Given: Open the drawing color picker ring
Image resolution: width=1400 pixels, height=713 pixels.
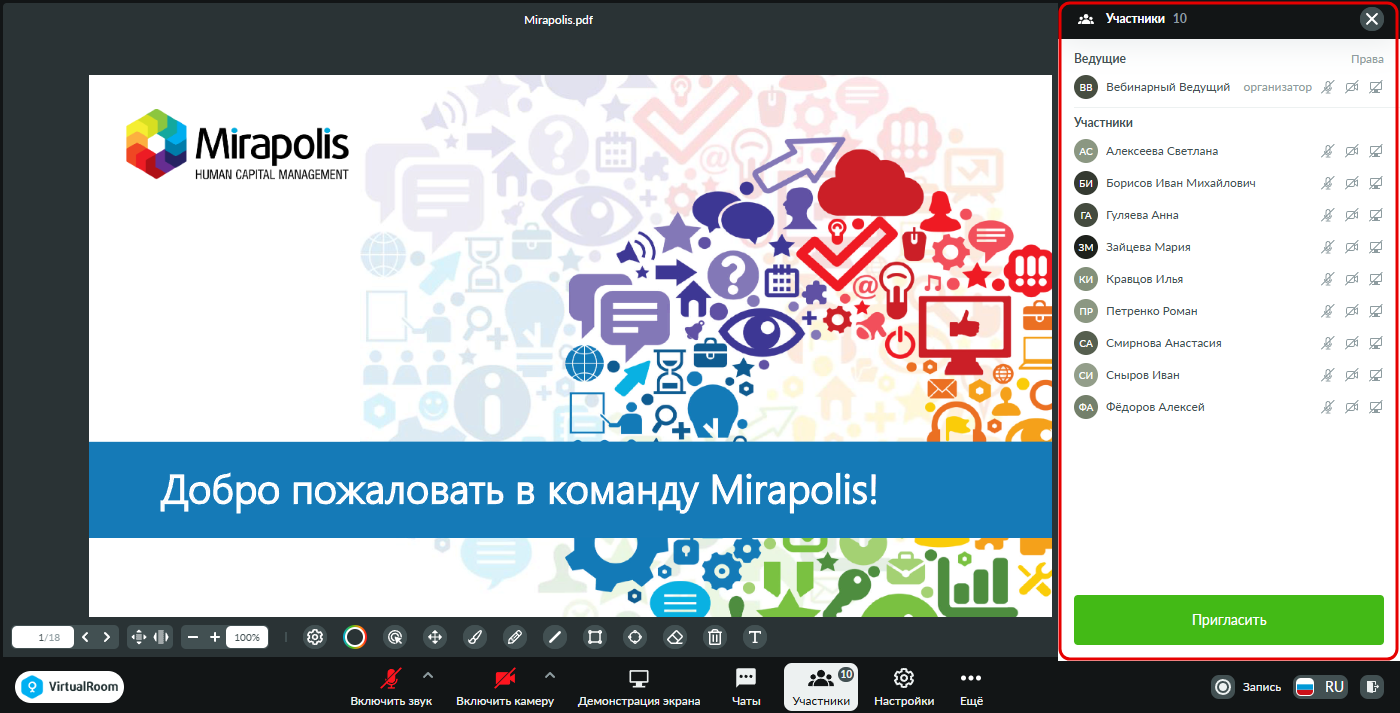Looking at the screenshot, I should tap(355, 637).
